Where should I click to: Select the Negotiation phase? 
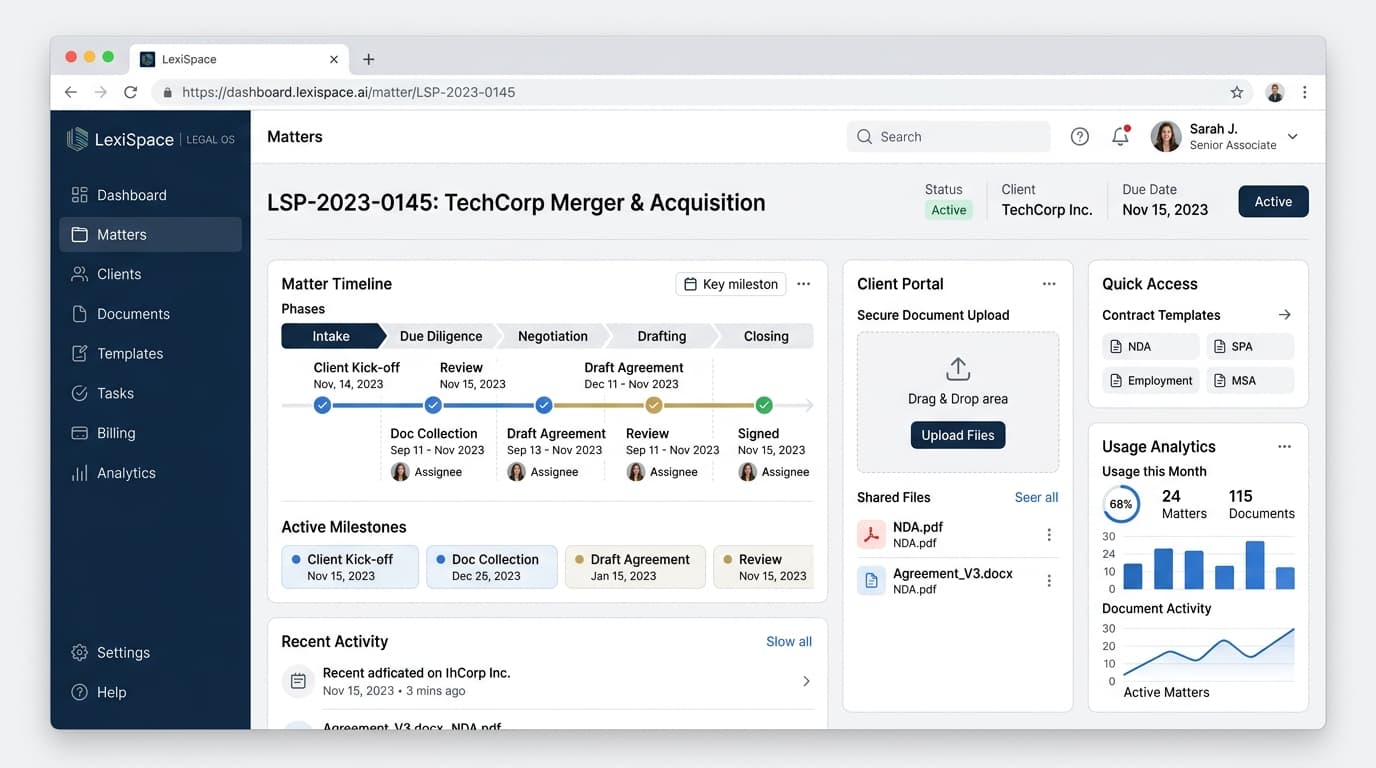[x=553, y=336]
